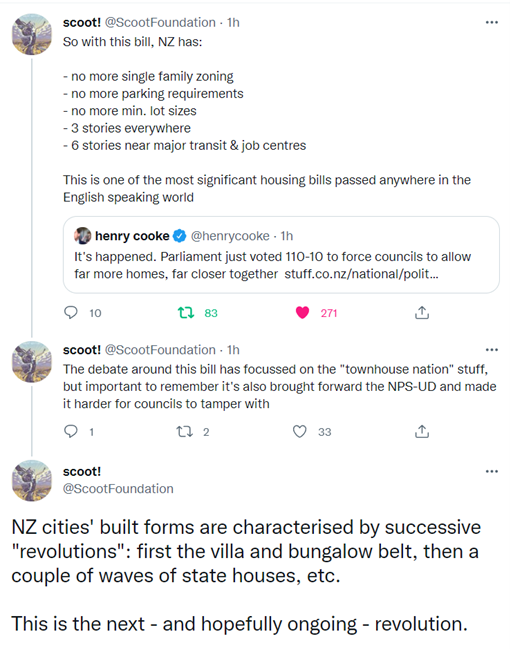Open more options on the first tweet
The image size is (510, 649).
(x=491, y=22)
